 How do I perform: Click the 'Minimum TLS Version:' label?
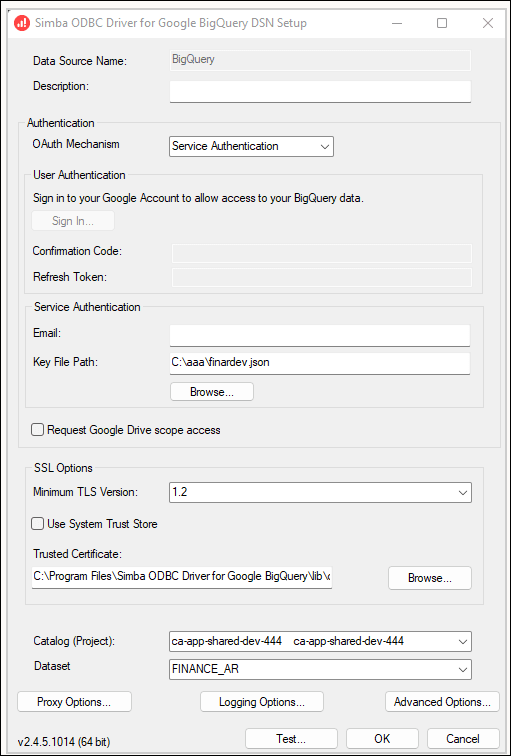(x=85, y=492)
